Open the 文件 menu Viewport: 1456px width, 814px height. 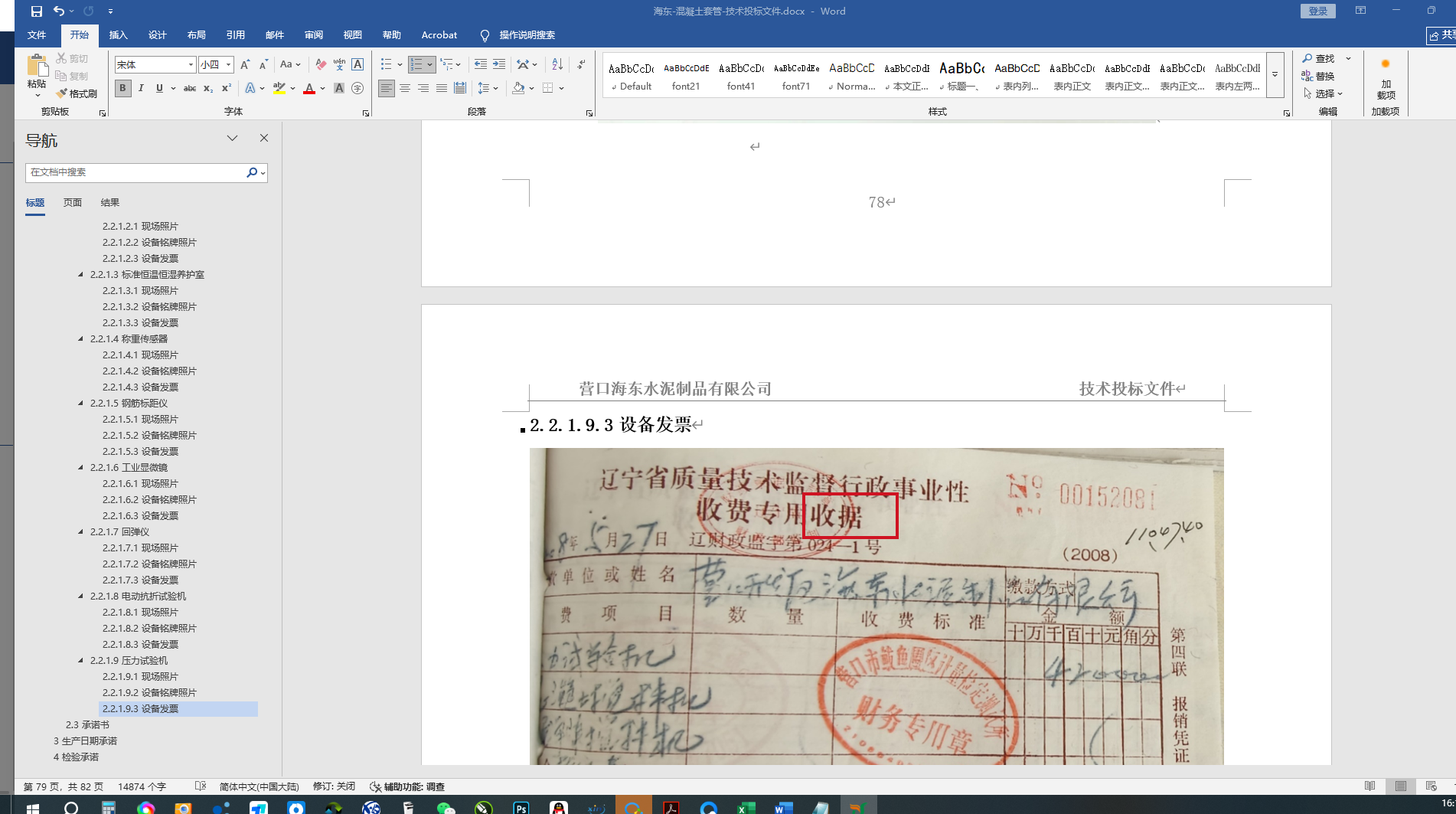[x=37, y=35]
